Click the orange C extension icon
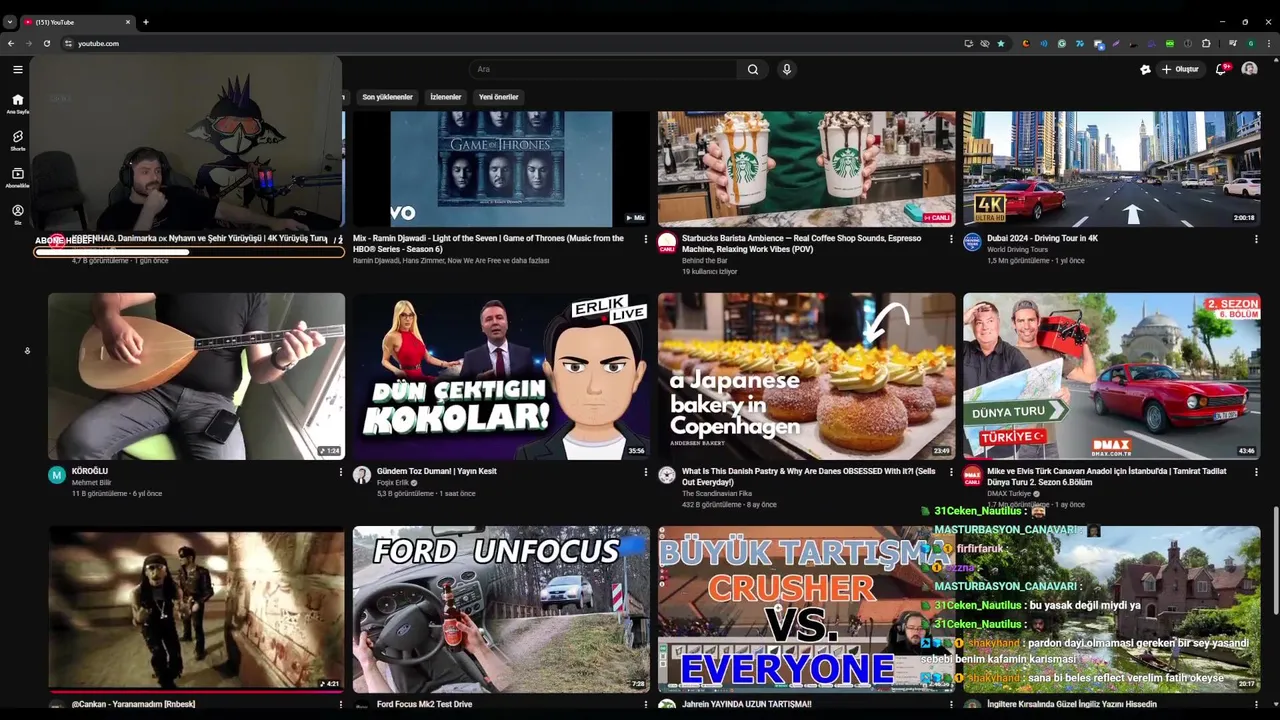 1026,43
